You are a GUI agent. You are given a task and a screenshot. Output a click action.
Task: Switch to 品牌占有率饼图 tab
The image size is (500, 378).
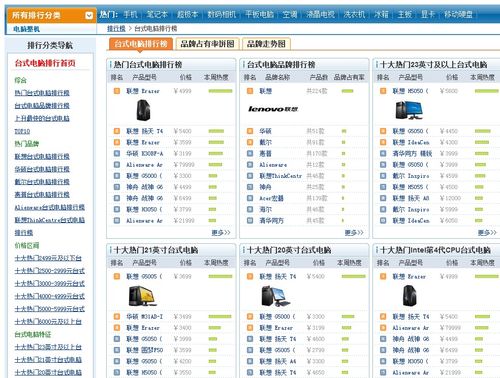207,44
